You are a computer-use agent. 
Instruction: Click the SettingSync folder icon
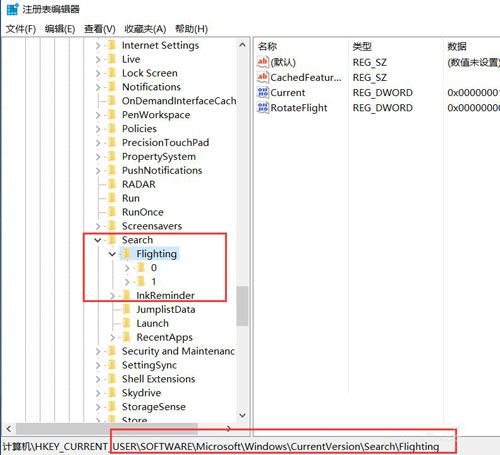point(112,365)
